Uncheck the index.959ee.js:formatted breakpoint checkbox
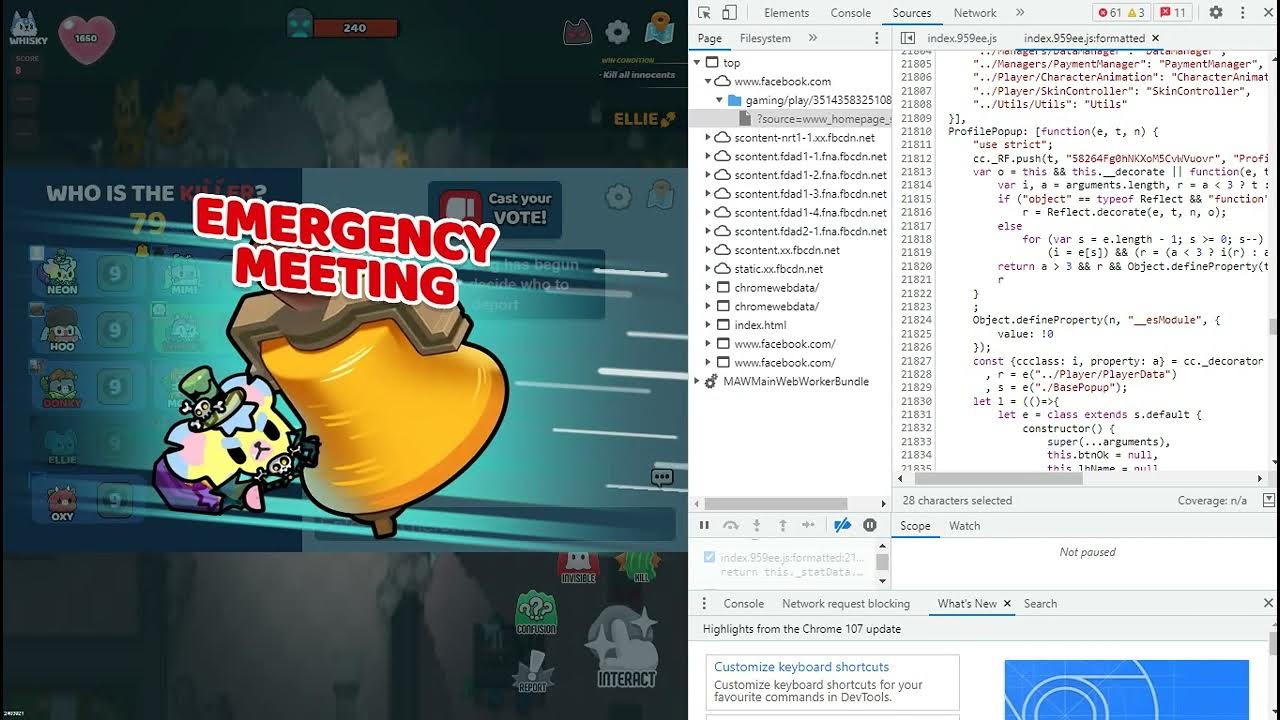The width and height of the screenshot is (1280, 720). (709, 557)
